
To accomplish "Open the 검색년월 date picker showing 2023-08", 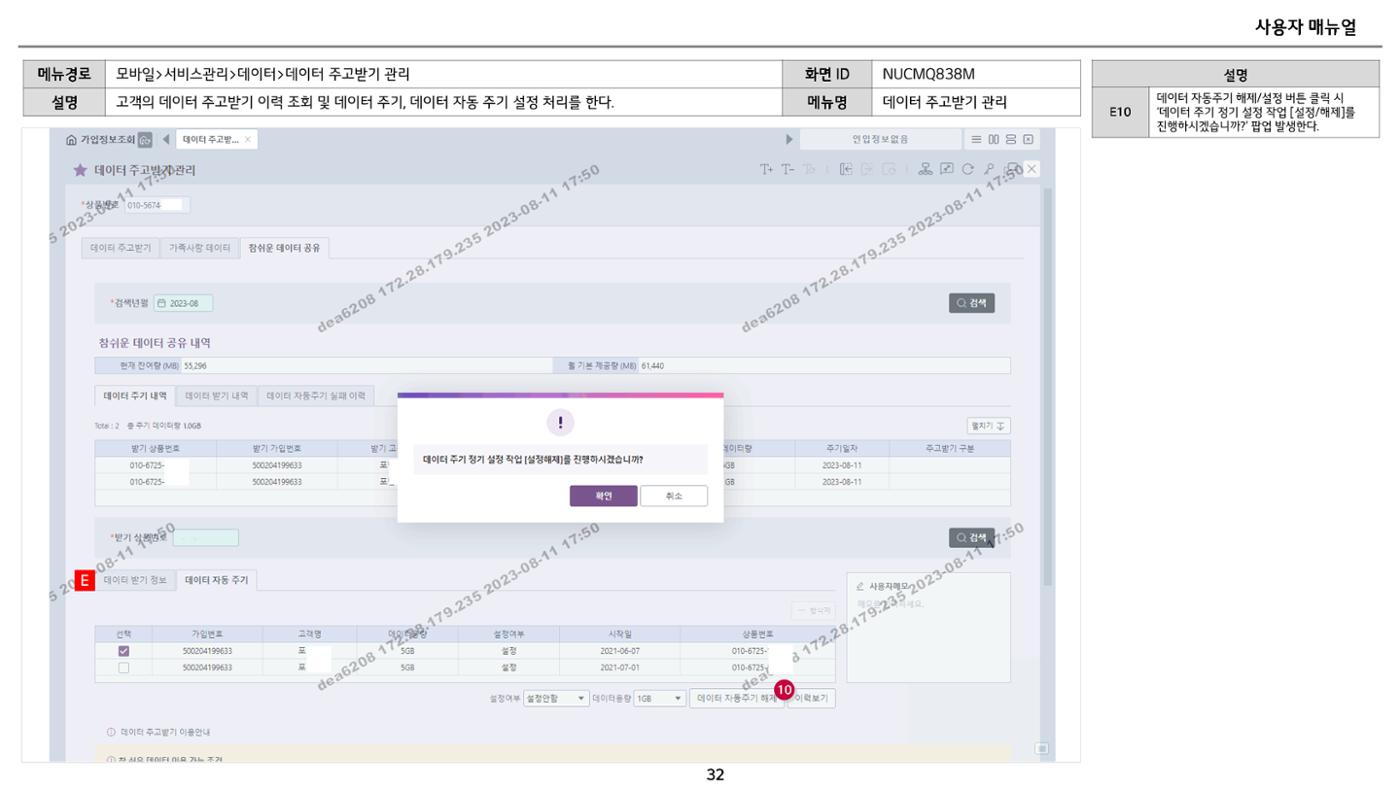I will [x=183, y=303].
